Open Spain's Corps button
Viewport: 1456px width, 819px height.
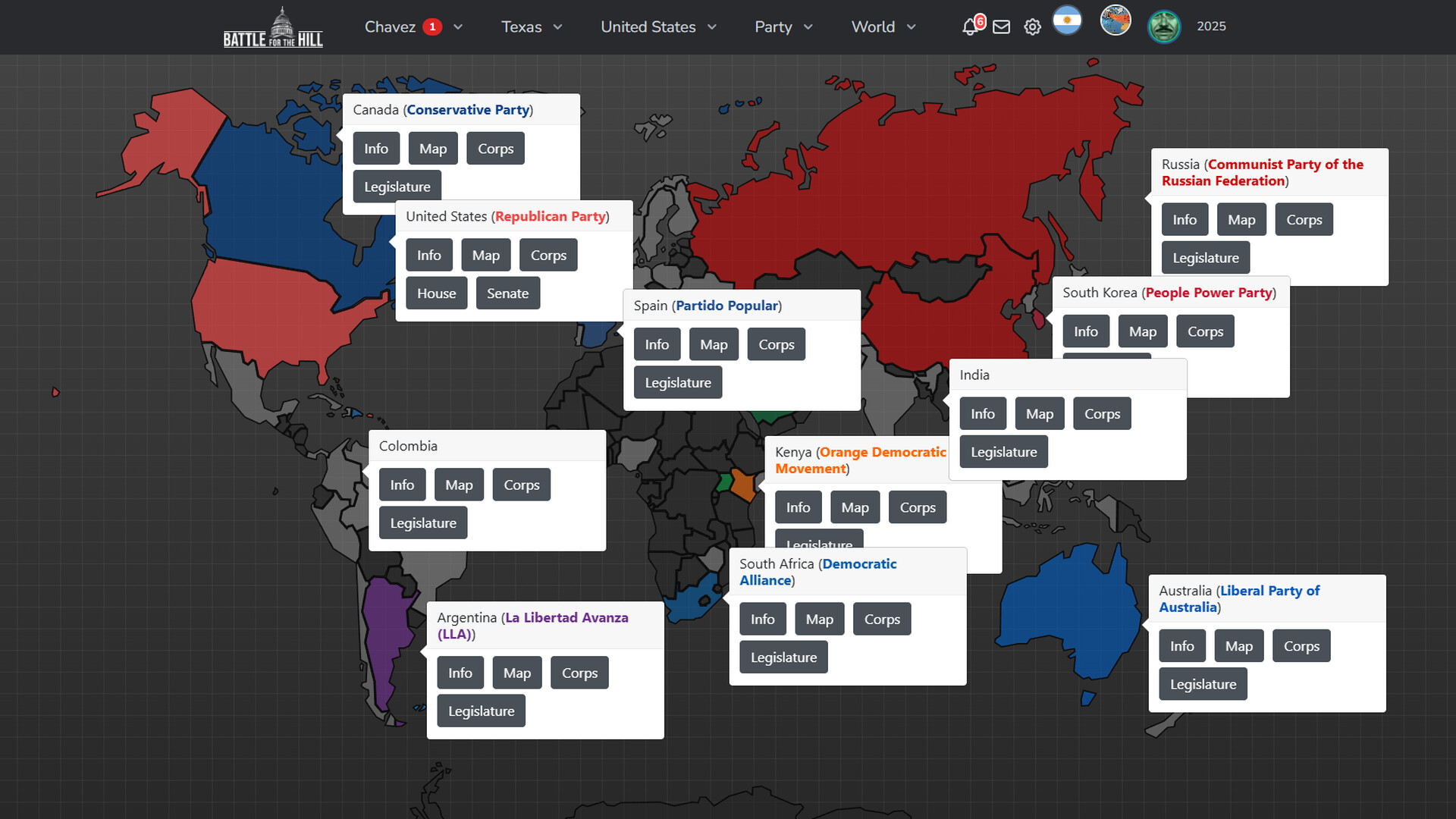tap(777, 344)
